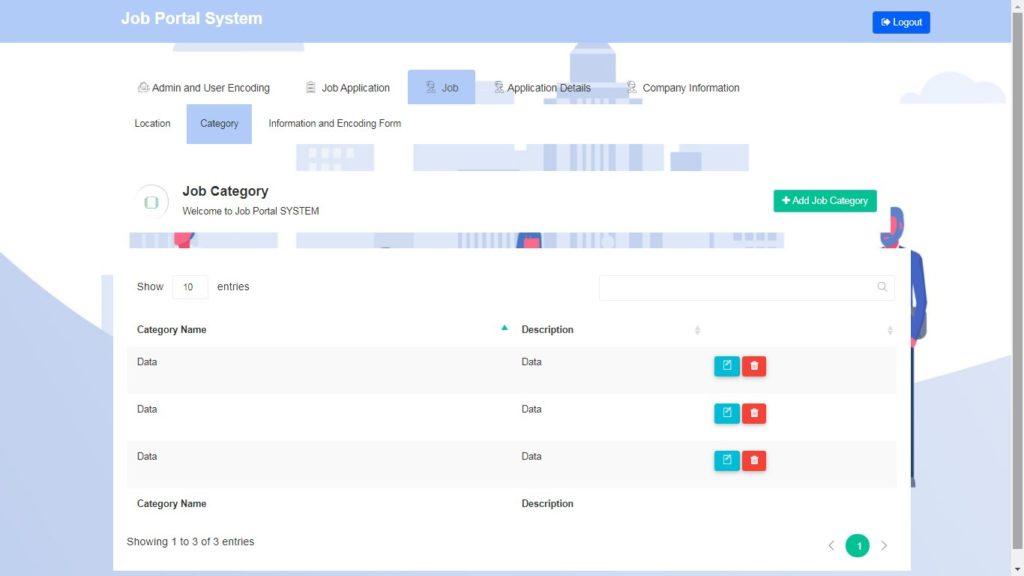Viewport: 1024px width, 576px height.
Task: Click inside the search input field
Action: [x=740, y=287]
